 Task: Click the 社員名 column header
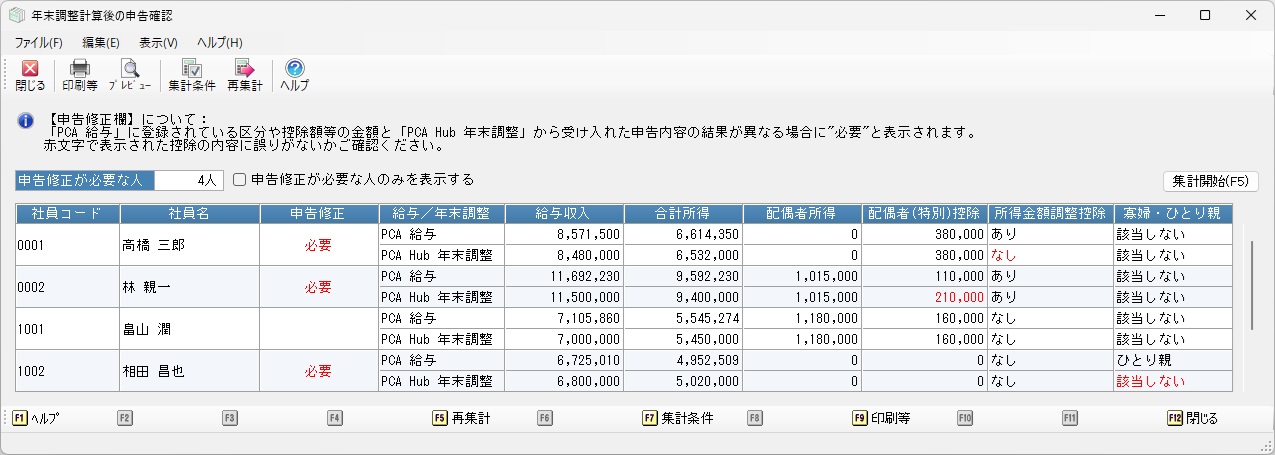point(189,213)
